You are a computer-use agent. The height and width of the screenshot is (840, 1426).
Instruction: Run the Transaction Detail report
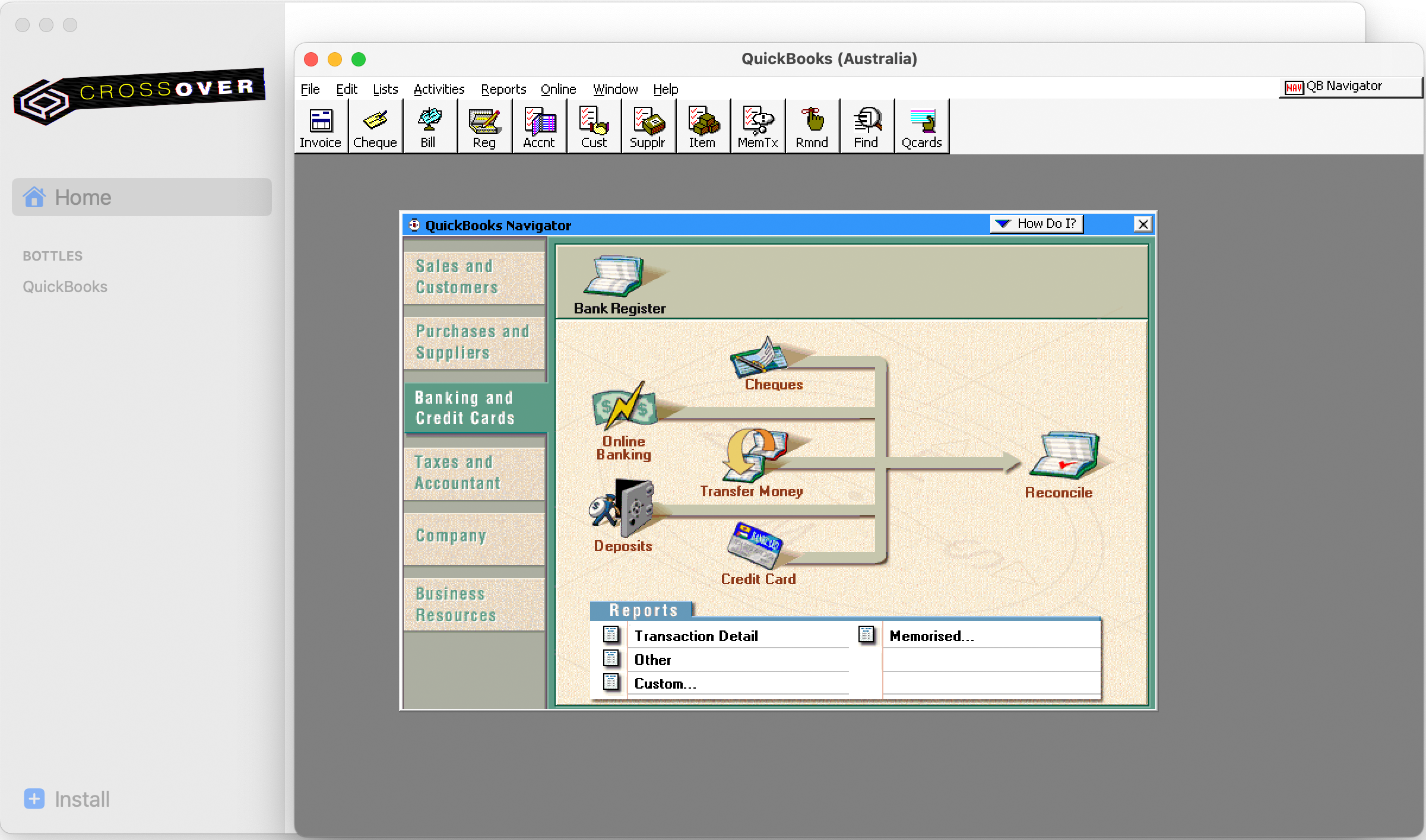click(696, 635)
